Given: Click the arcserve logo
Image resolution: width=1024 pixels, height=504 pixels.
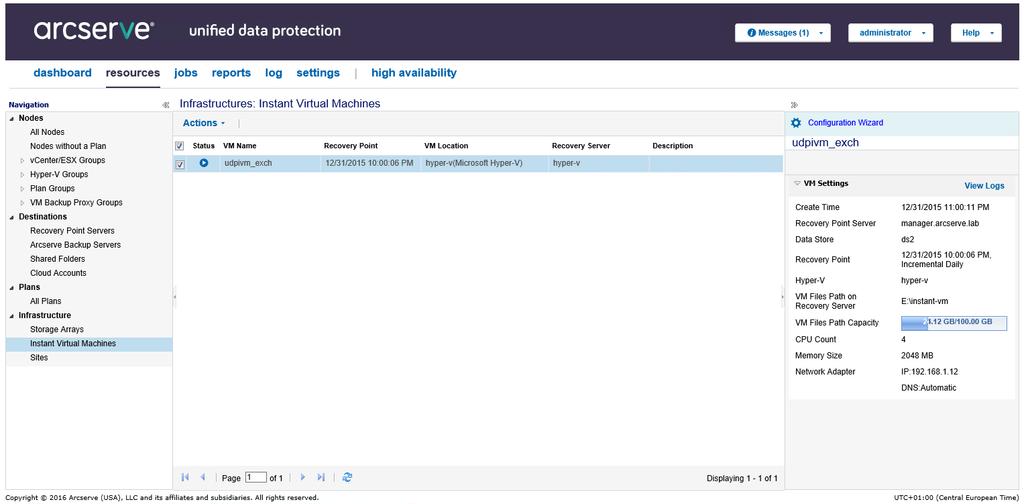Looking at the screenshot, I should [94, 30].
